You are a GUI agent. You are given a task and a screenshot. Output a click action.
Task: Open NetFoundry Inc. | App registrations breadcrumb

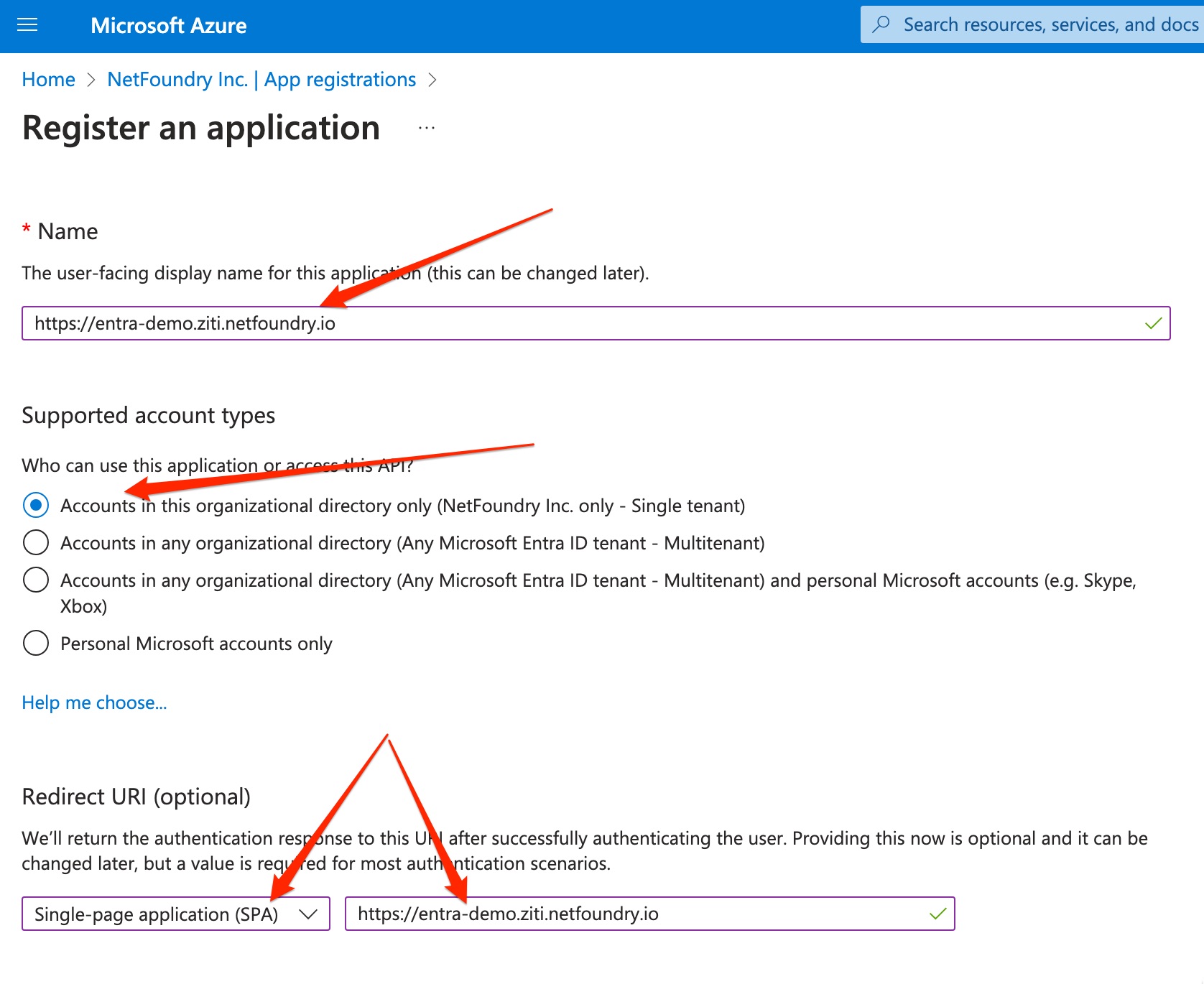261,79
